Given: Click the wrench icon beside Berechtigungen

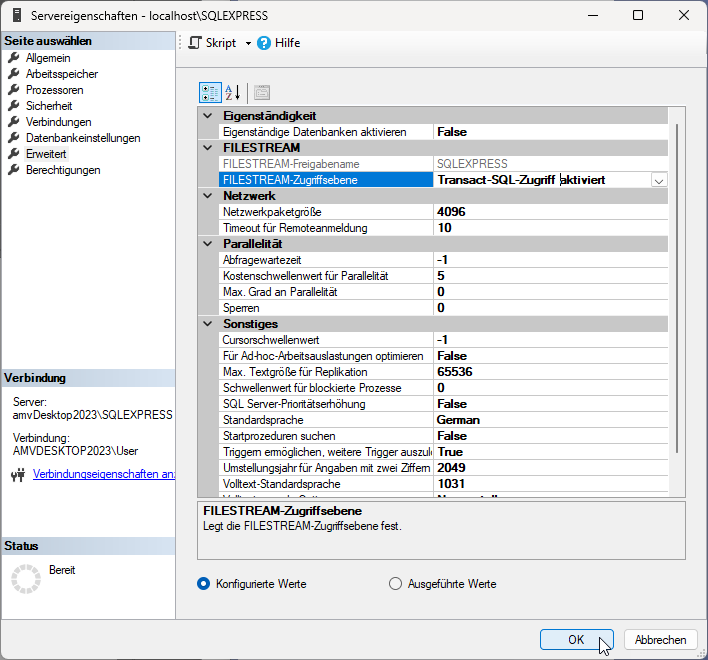Looking at the screenshot, I should [x=14, y=170].
